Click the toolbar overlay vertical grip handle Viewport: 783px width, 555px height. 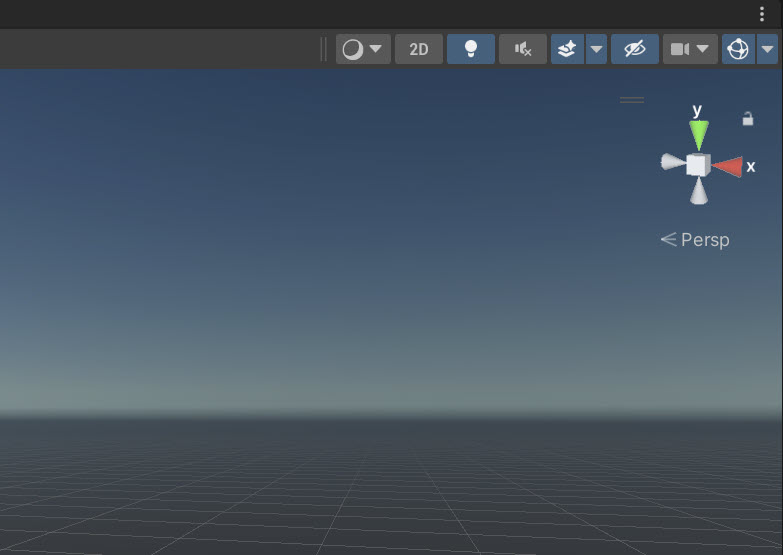(323, 49)
